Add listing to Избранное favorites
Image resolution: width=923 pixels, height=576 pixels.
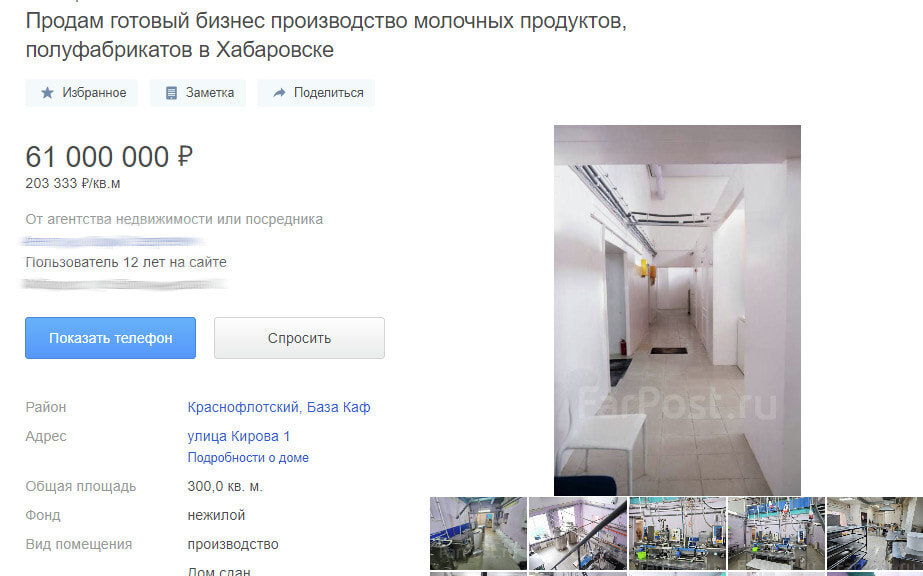(81, 93)
